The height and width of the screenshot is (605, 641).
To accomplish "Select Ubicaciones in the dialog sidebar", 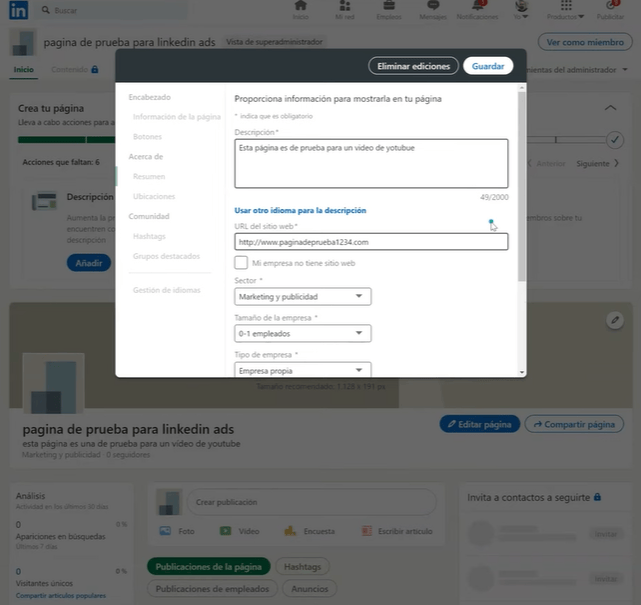I will coord(154,197).
